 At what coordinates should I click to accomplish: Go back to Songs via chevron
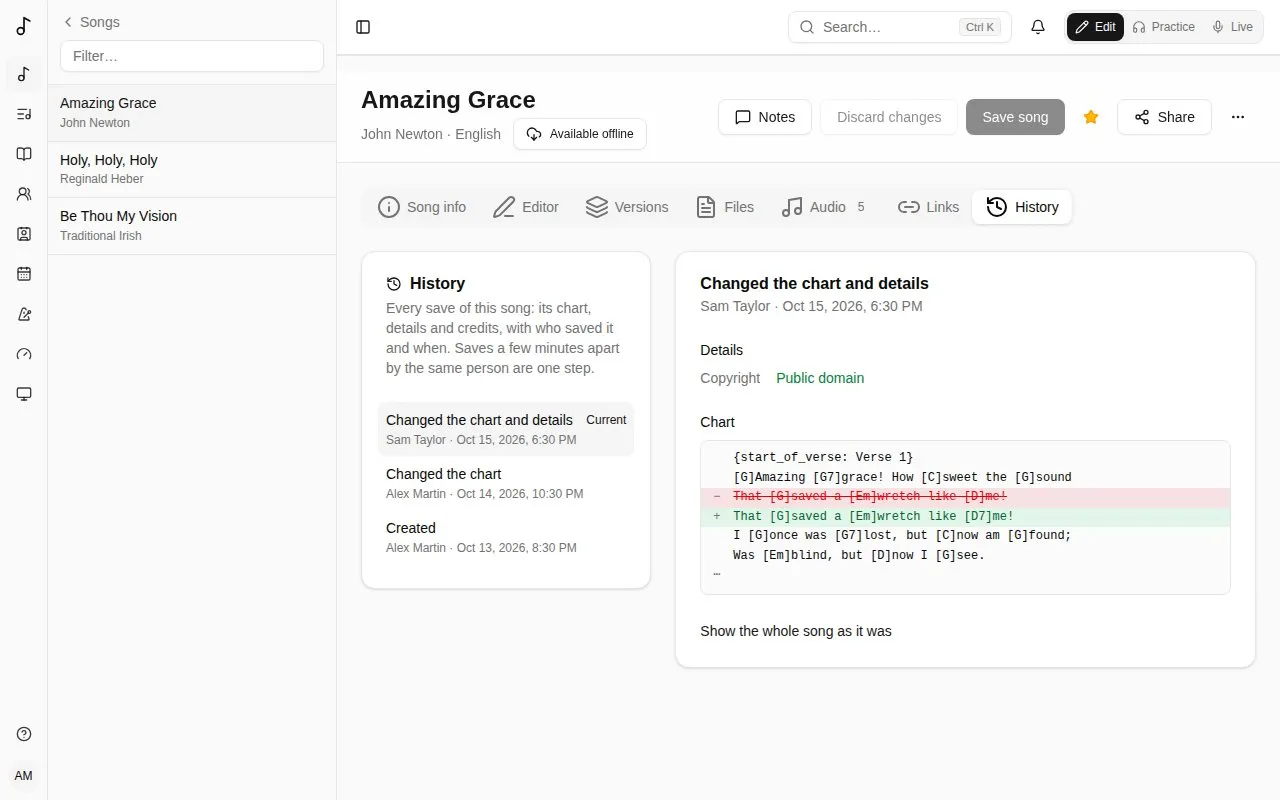[x=91, y=22]
